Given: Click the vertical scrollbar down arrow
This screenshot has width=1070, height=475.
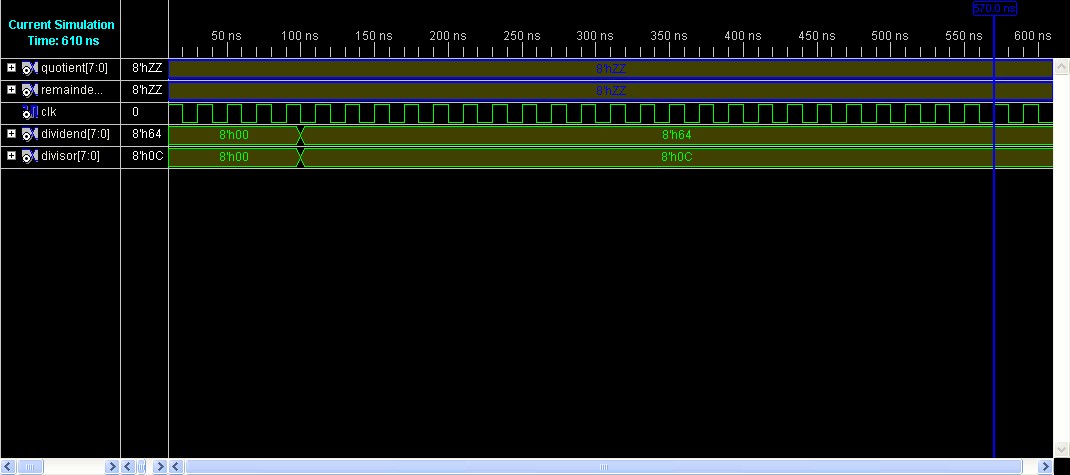Looking at the screenshot, I should coord(1061,450).
